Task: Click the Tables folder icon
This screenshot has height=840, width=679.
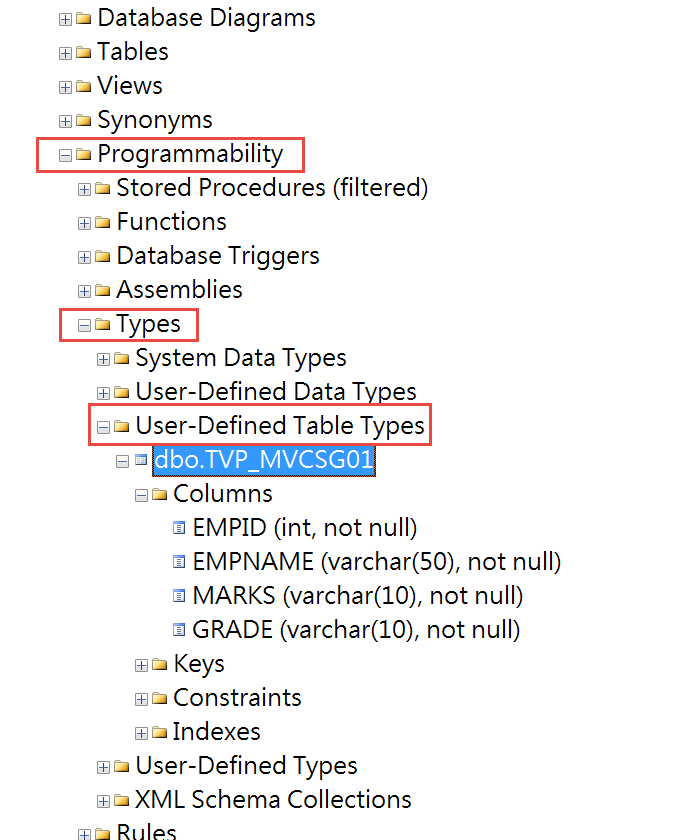Action: [x=84, y=52]
